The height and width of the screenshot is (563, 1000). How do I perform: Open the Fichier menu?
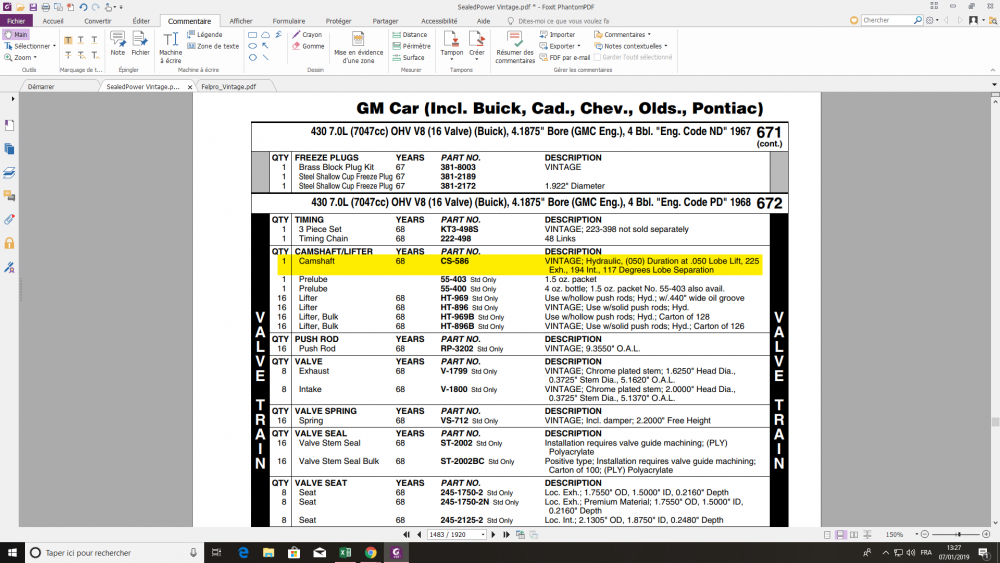click(x=15, y=21)
